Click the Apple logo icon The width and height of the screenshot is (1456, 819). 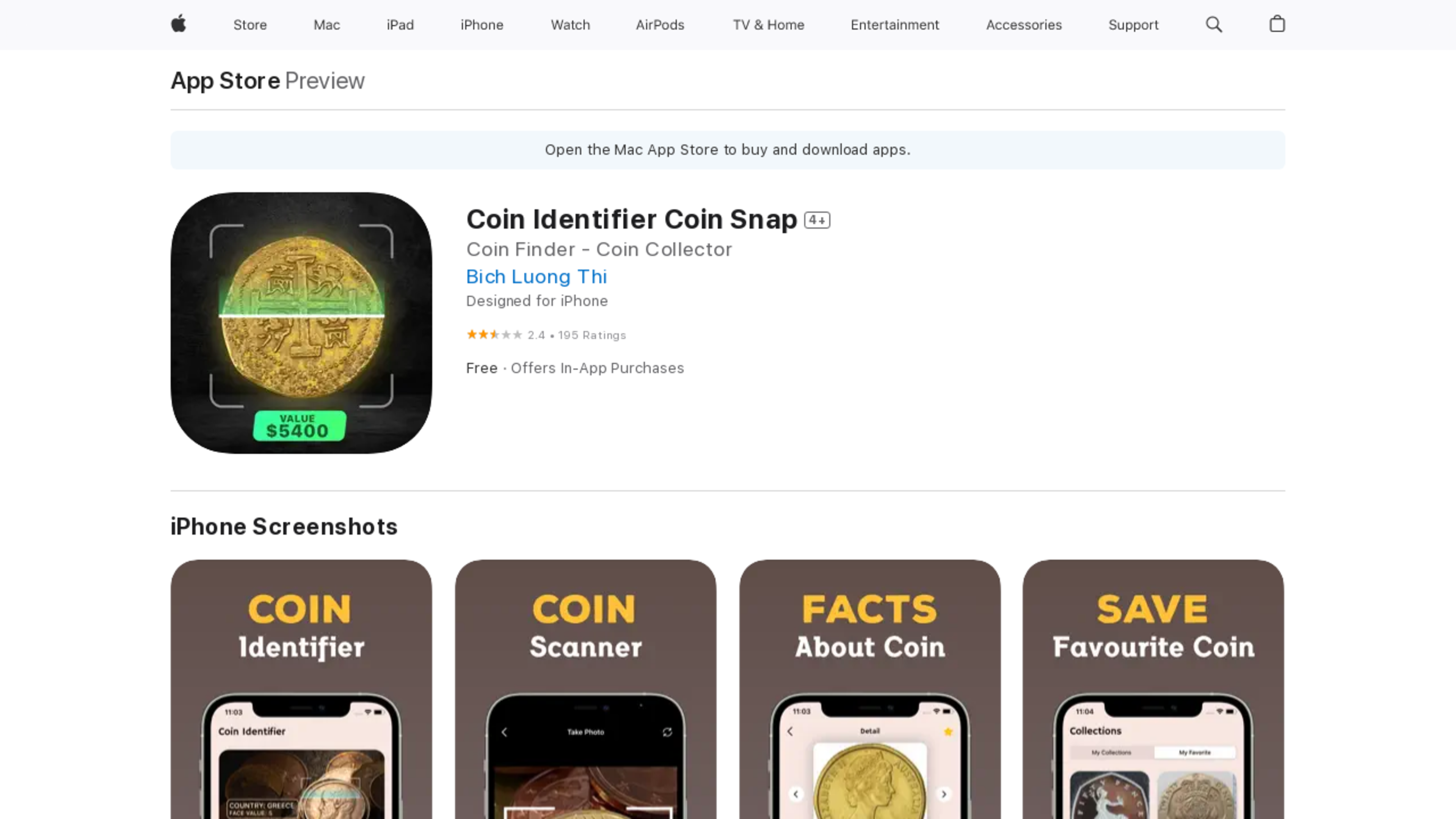pyautogui.click(x=179, y=24)
